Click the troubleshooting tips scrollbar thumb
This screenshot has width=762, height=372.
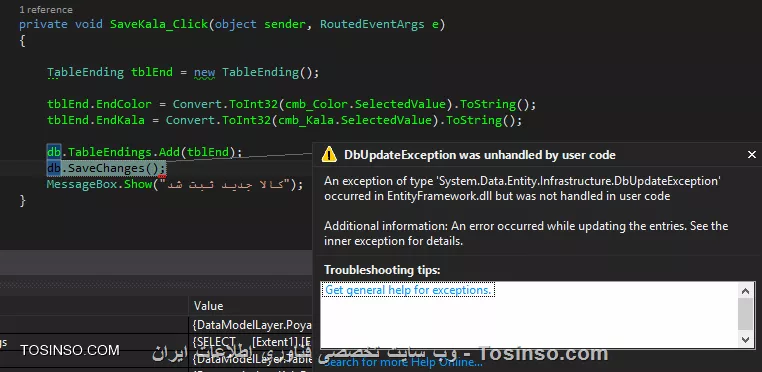tap(745, 314)
